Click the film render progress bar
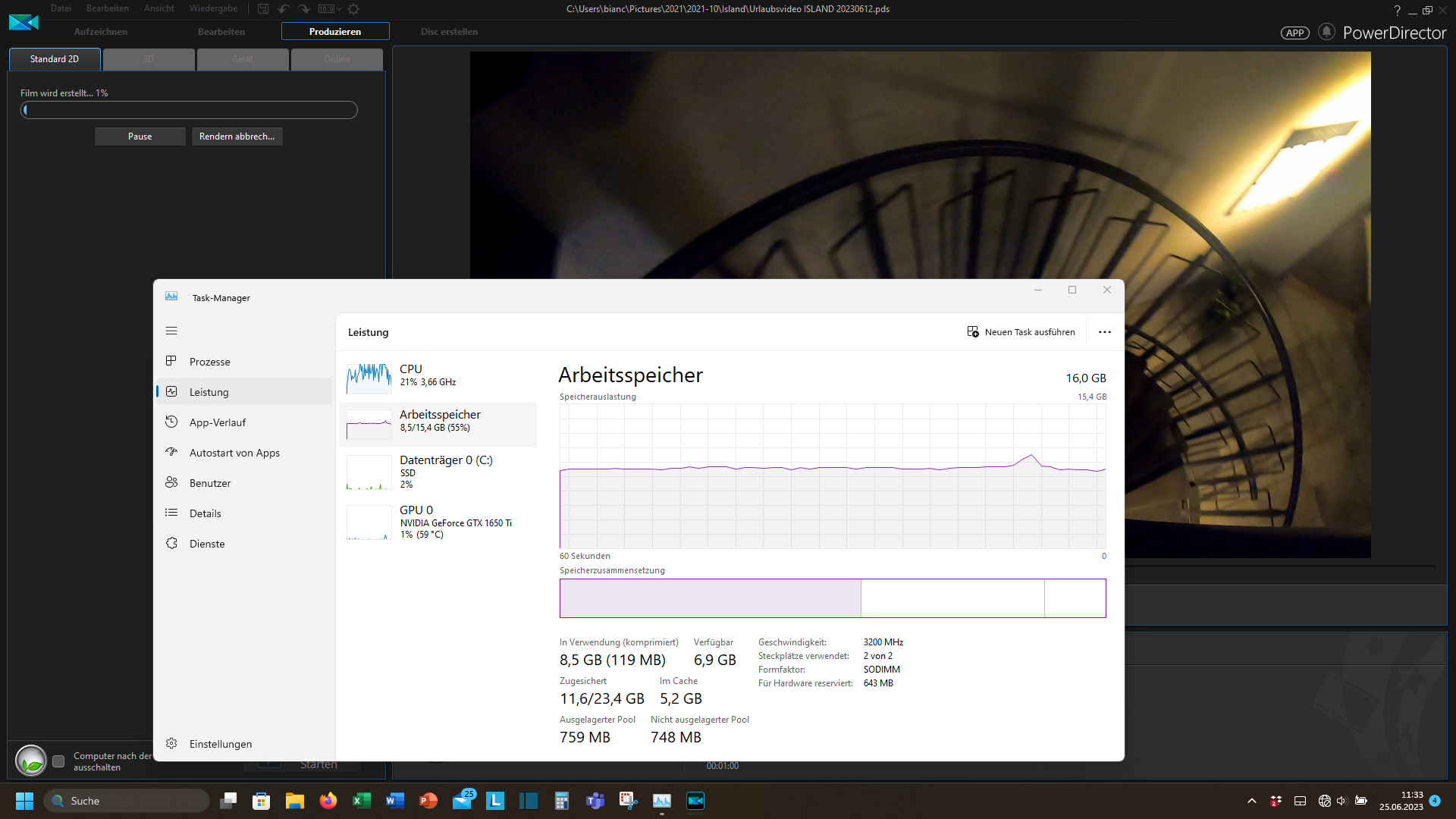This screenshot has height=819, width=1456. tap(189, 110)
